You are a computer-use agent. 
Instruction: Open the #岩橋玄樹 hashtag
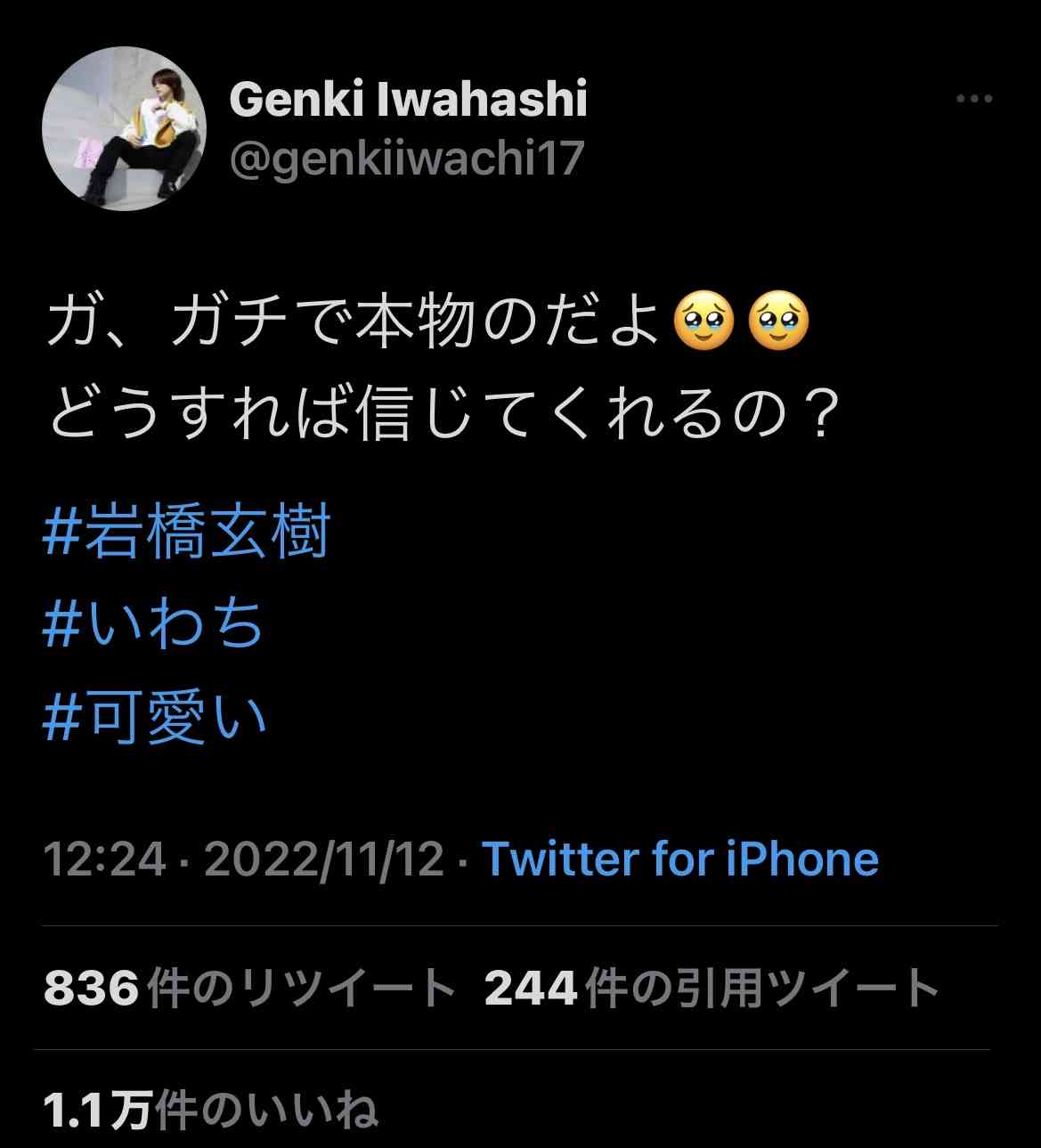click(187, 531)
